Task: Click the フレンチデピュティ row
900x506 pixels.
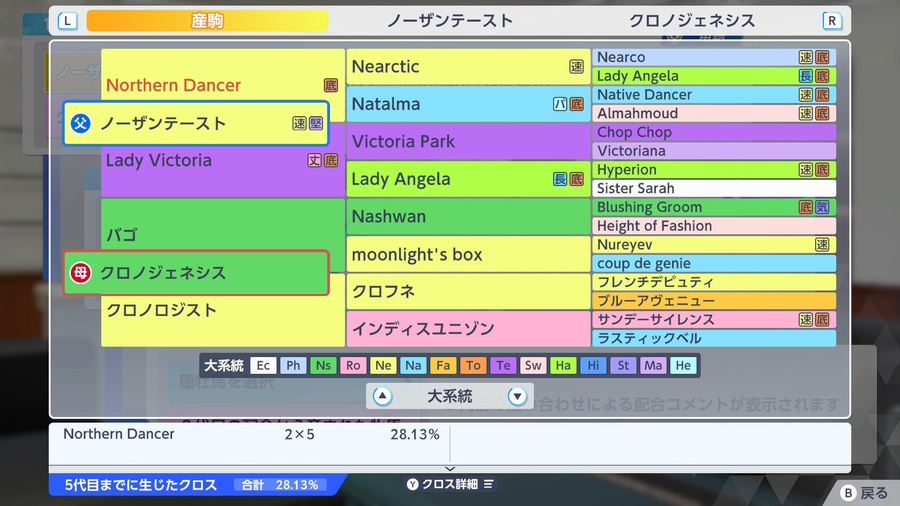Action: [714, 282]
